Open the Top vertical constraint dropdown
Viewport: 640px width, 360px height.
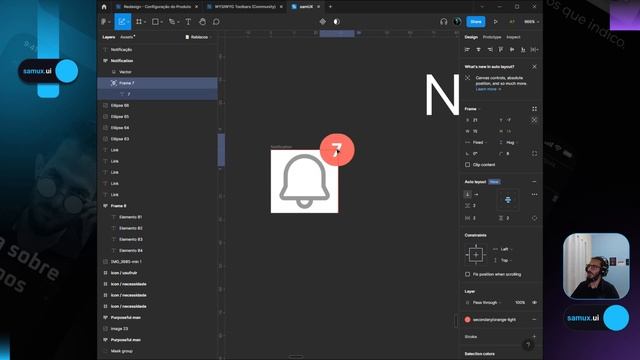(502, 260)
